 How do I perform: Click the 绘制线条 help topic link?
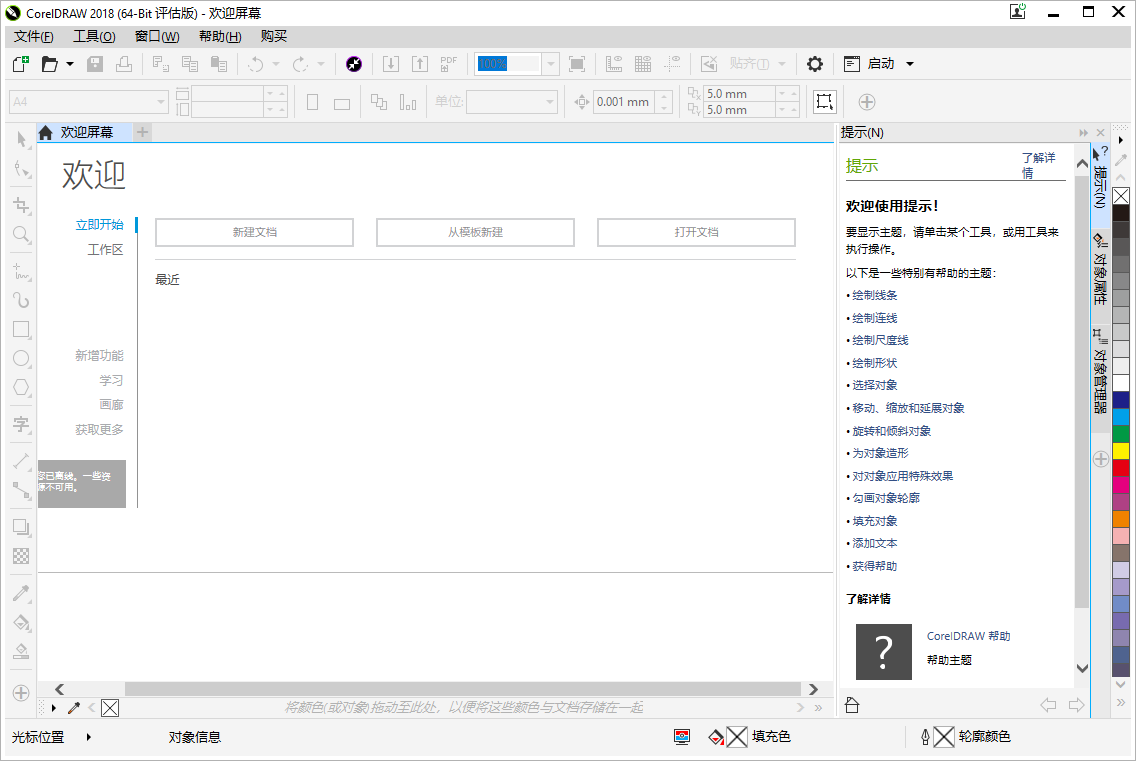click(x=874, y=296)
